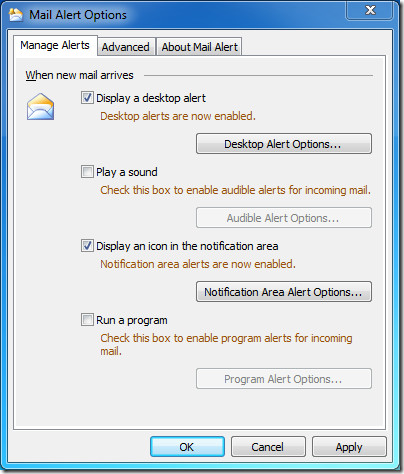Open Desktop Alert Options dialog
Viewport: 404px width, 474px height.
point(284,144)
